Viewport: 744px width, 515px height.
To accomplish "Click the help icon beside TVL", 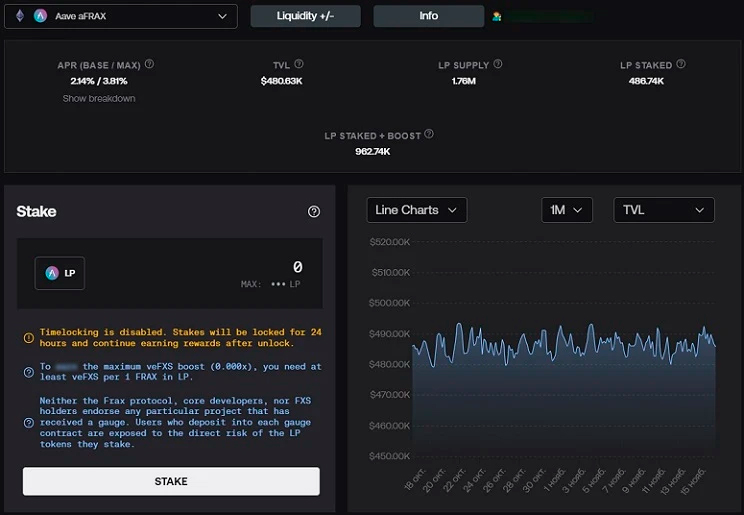I will pos(299,64).
